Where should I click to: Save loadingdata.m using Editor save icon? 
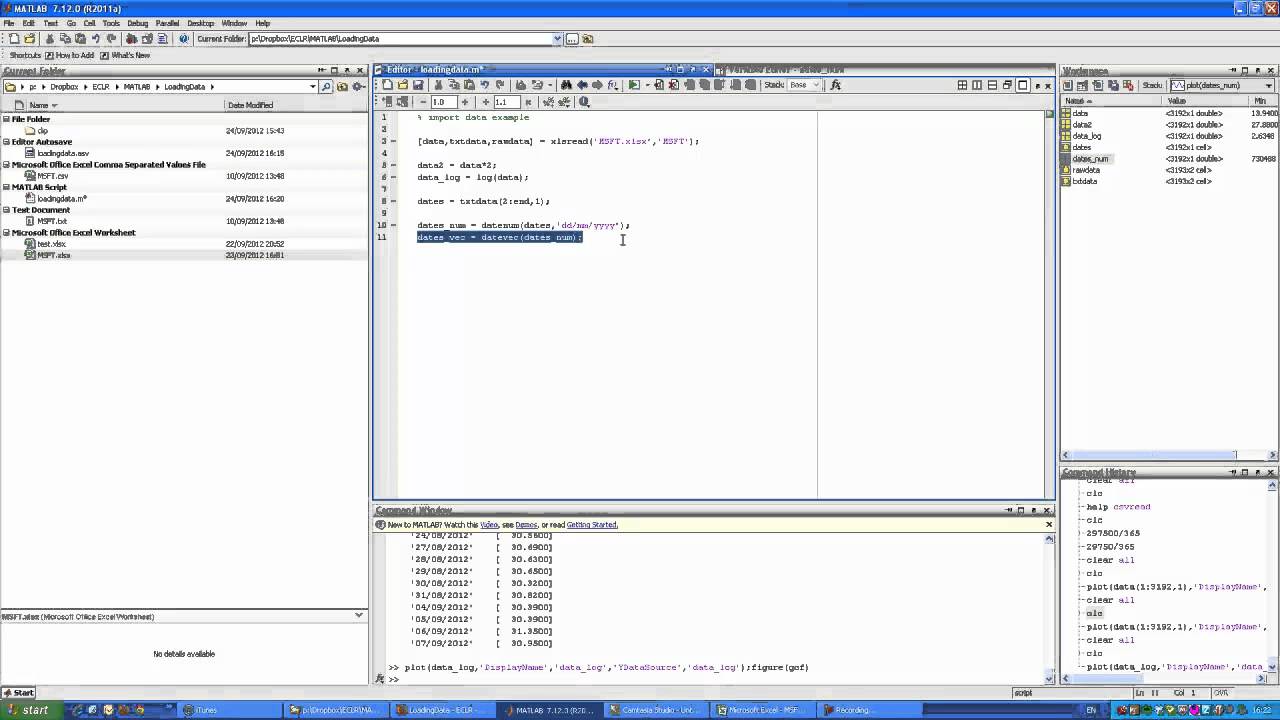coord(418,85)
